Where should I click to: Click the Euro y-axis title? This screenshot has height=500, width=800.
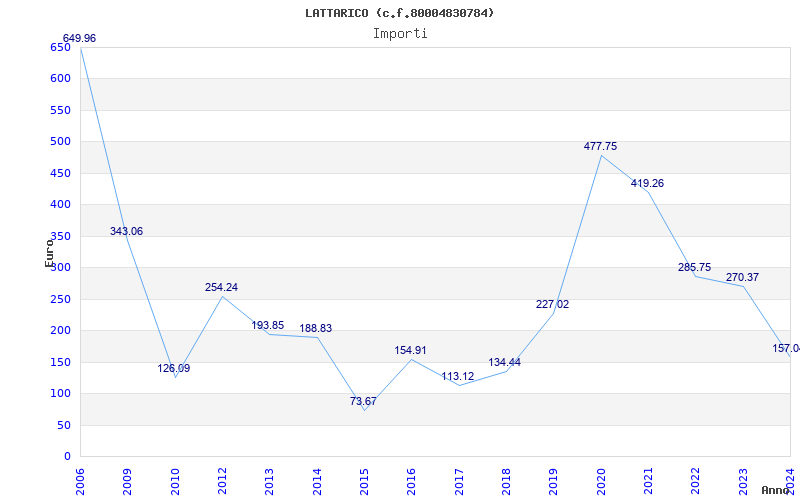[x=49, y=253]
